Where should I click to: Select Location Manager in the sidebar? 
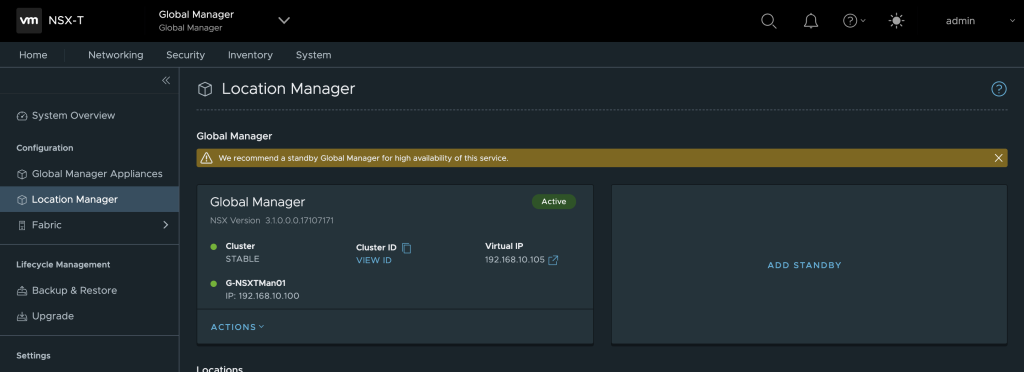pyautogui.click(x=89, y=199)
